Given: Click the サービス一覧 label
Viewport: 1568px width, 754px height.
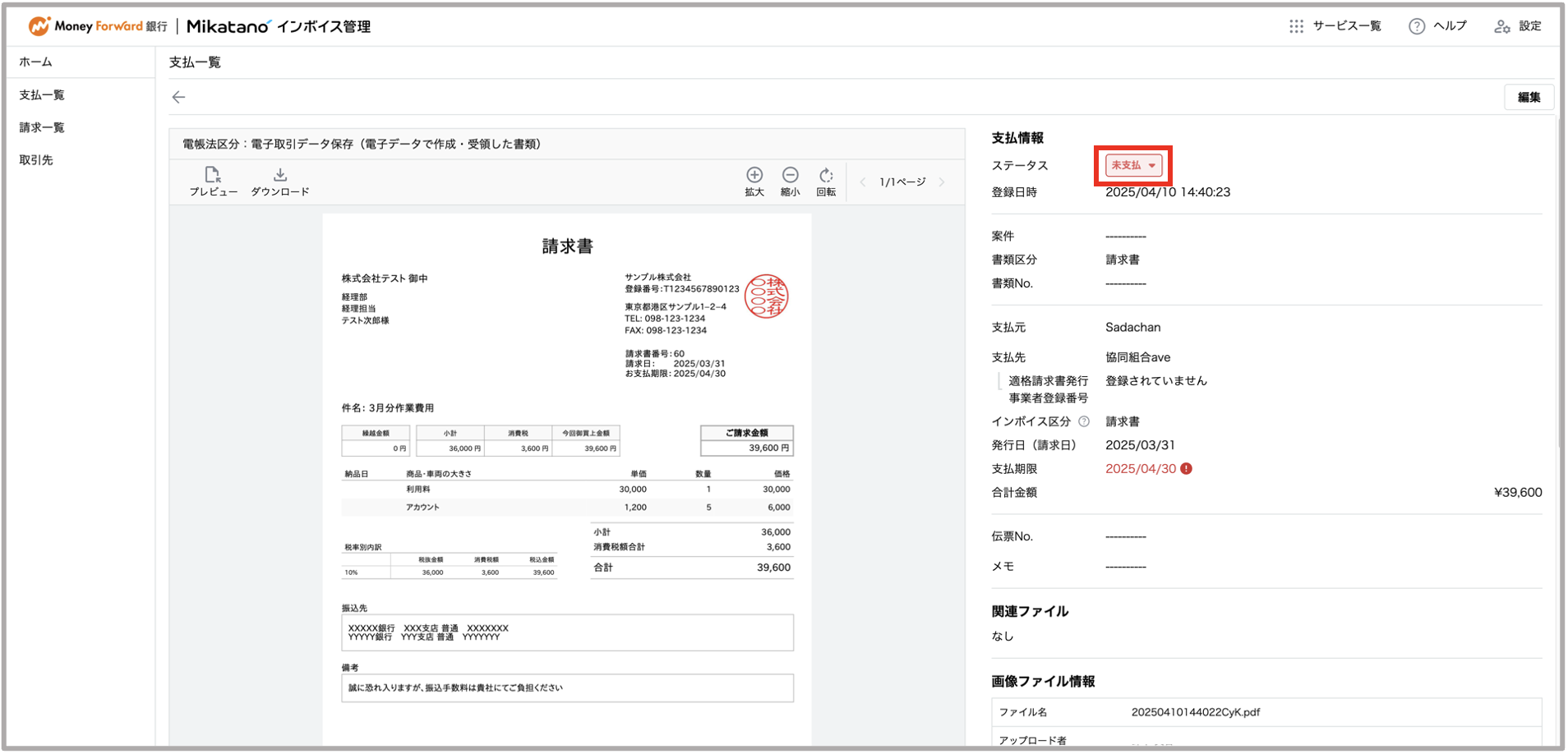Looking at the screenshot, I should [x=1346, y=26].
